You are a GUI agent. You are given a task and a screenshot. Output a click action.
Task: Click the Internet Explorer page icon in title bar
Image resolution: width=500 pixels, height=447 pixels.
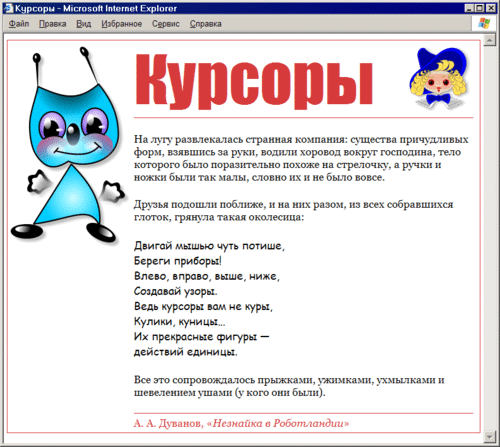pos(8,8)
